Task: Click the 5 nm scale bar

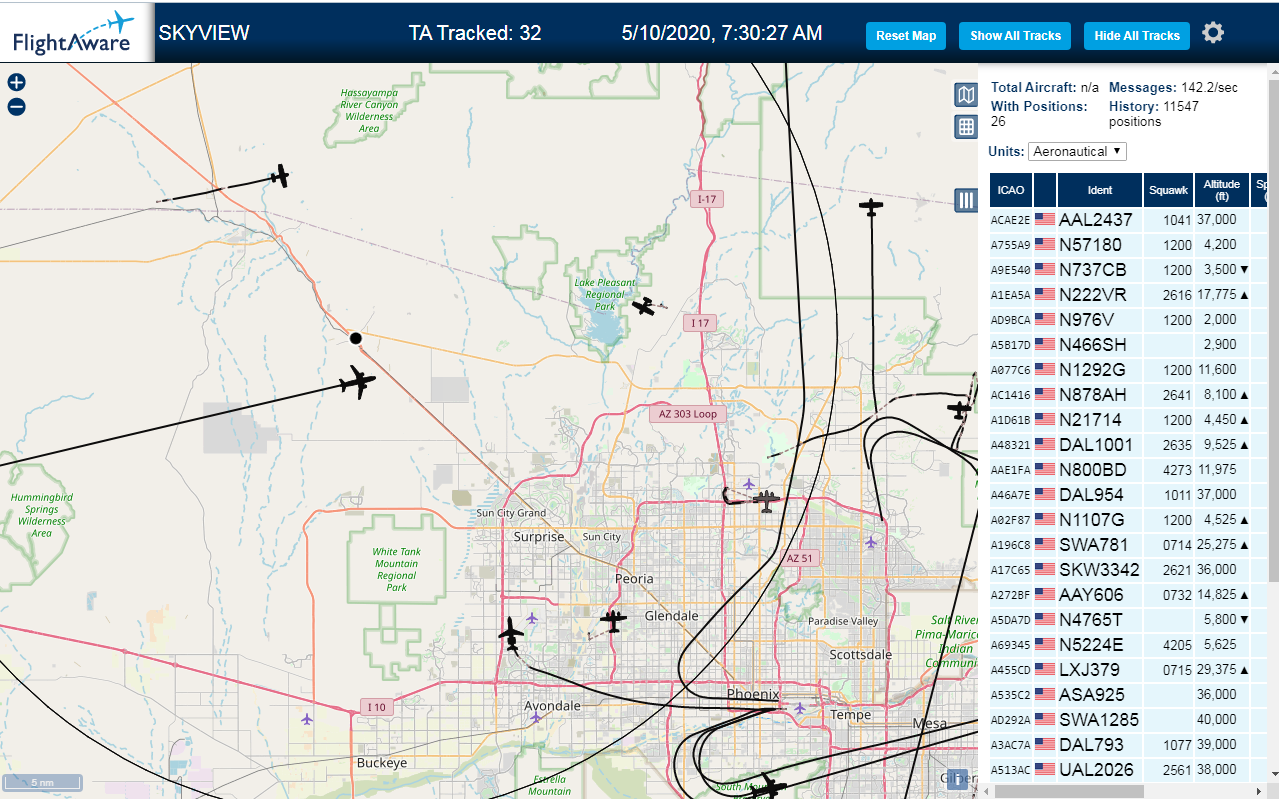Action: coord(42,782)
